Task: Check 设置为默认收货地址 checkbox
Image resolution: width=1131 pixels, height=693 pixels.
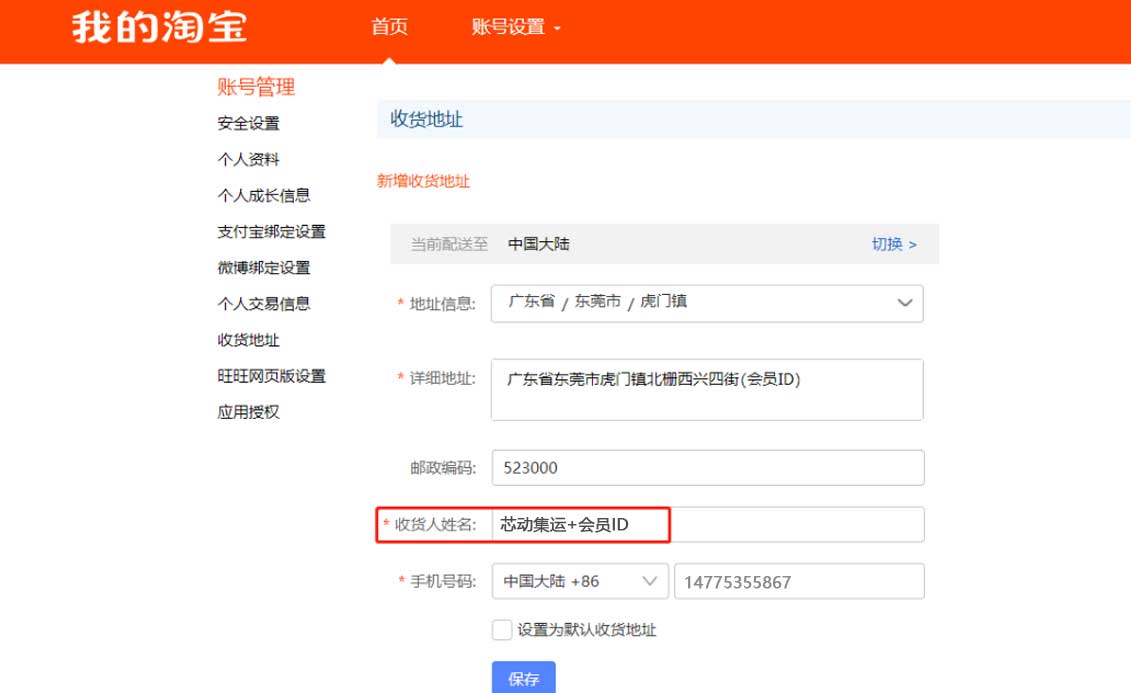Action: (x=502, y=630)
